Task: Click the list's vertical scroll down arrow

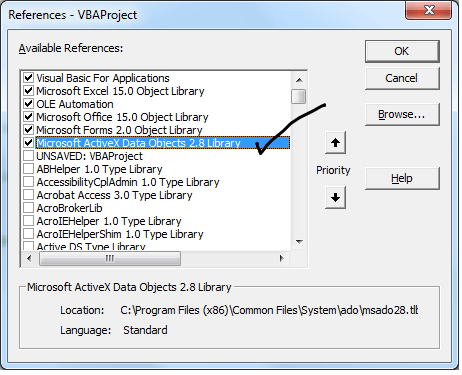Action: [299, 242]
